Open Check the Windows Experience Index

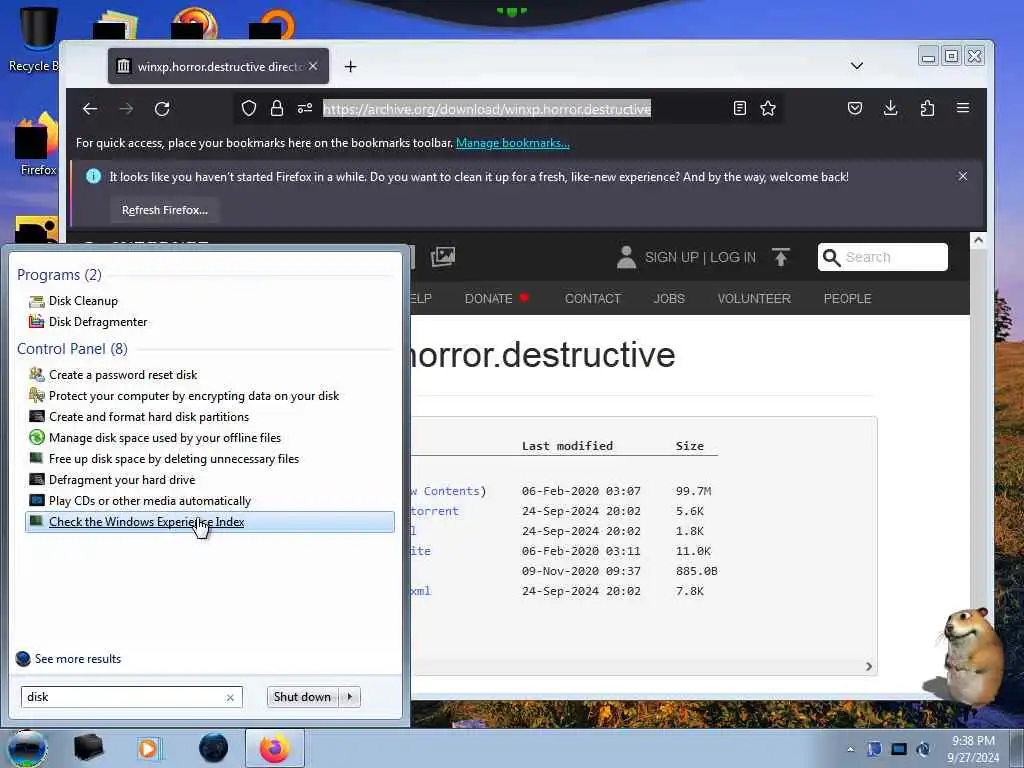click(210, 522)
